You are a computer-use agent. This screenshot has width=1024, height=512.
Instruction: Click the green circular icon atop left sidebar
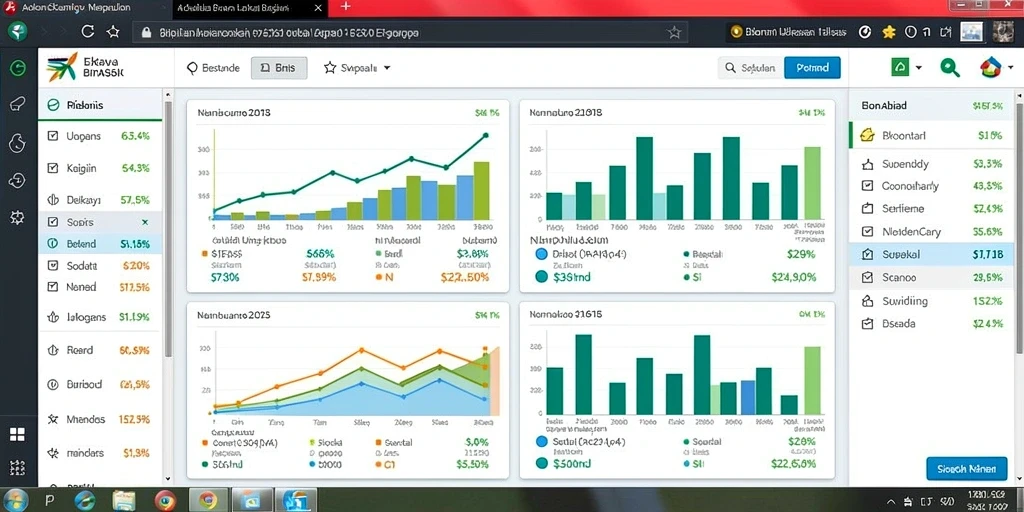pyautogui.click(x=18, y=67)
